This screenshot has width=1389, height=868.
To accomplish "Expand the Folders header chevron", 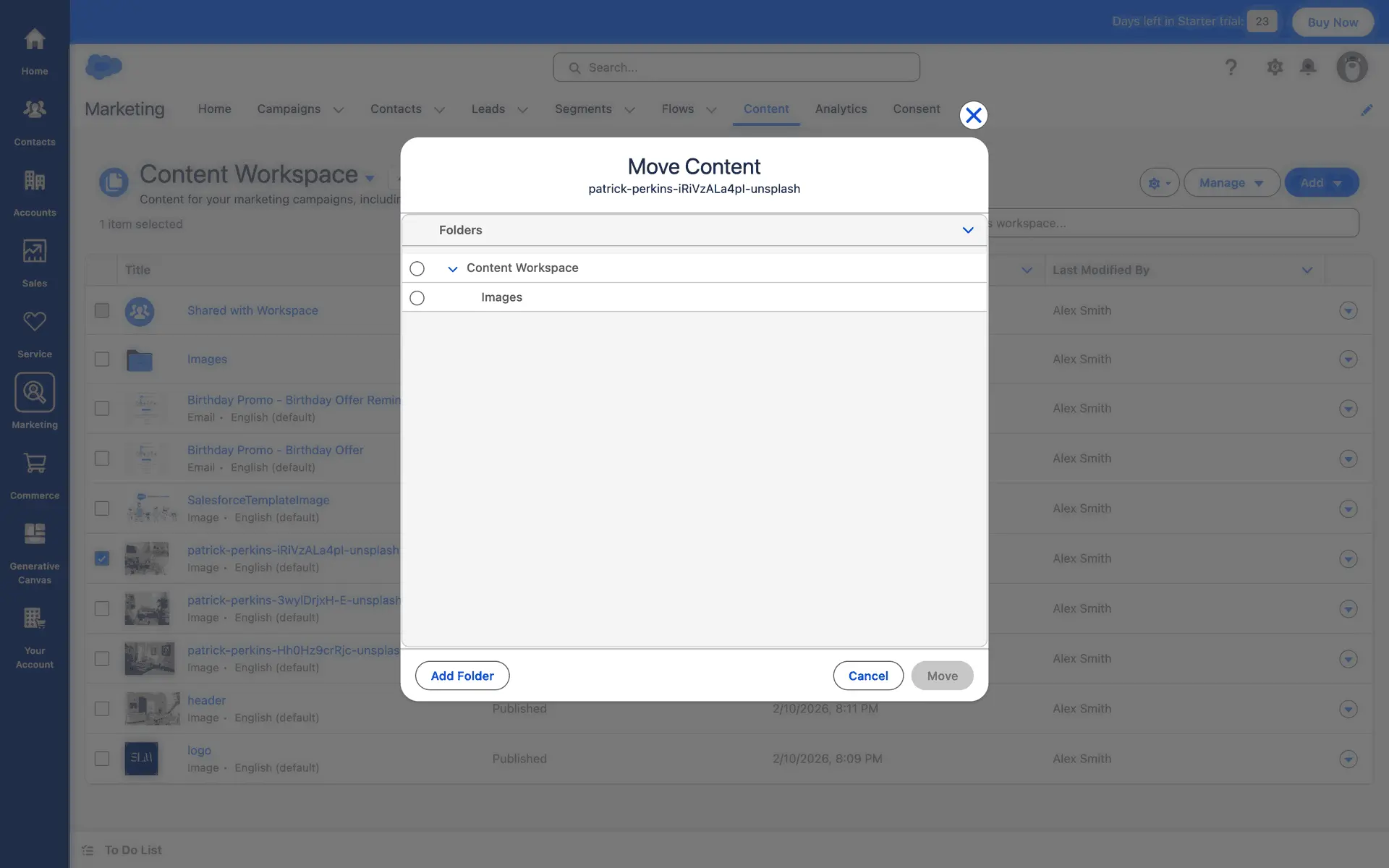I will [967, 230].
